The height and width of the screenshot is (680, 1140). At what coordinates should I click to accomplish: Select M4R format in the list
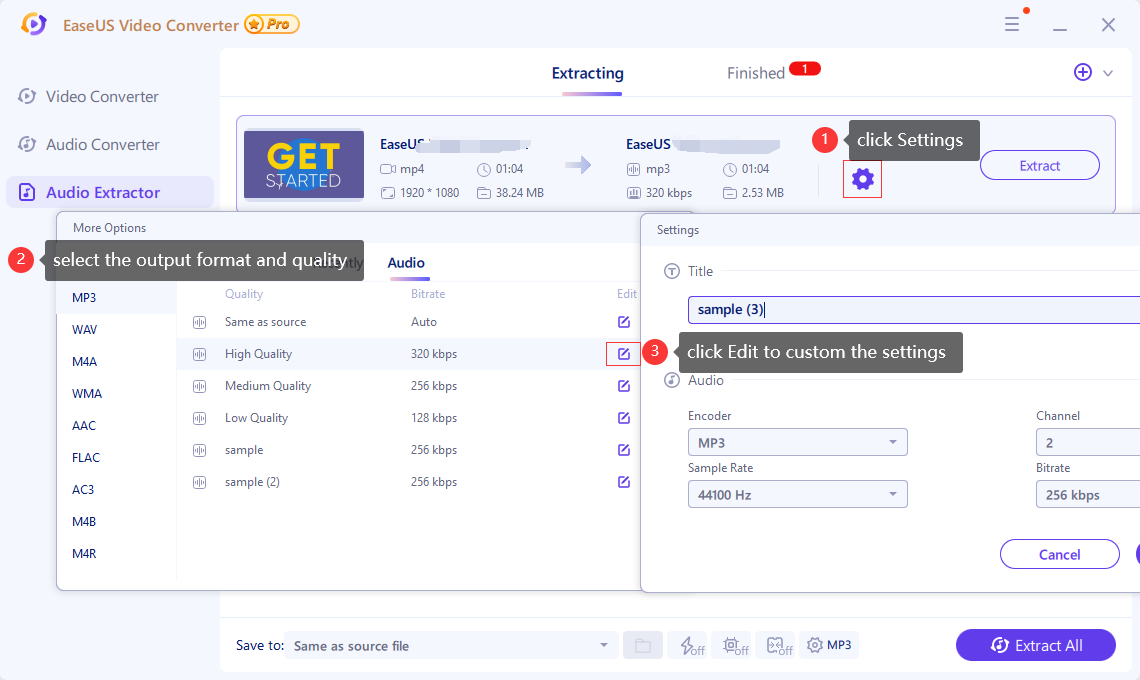[116, 553]
